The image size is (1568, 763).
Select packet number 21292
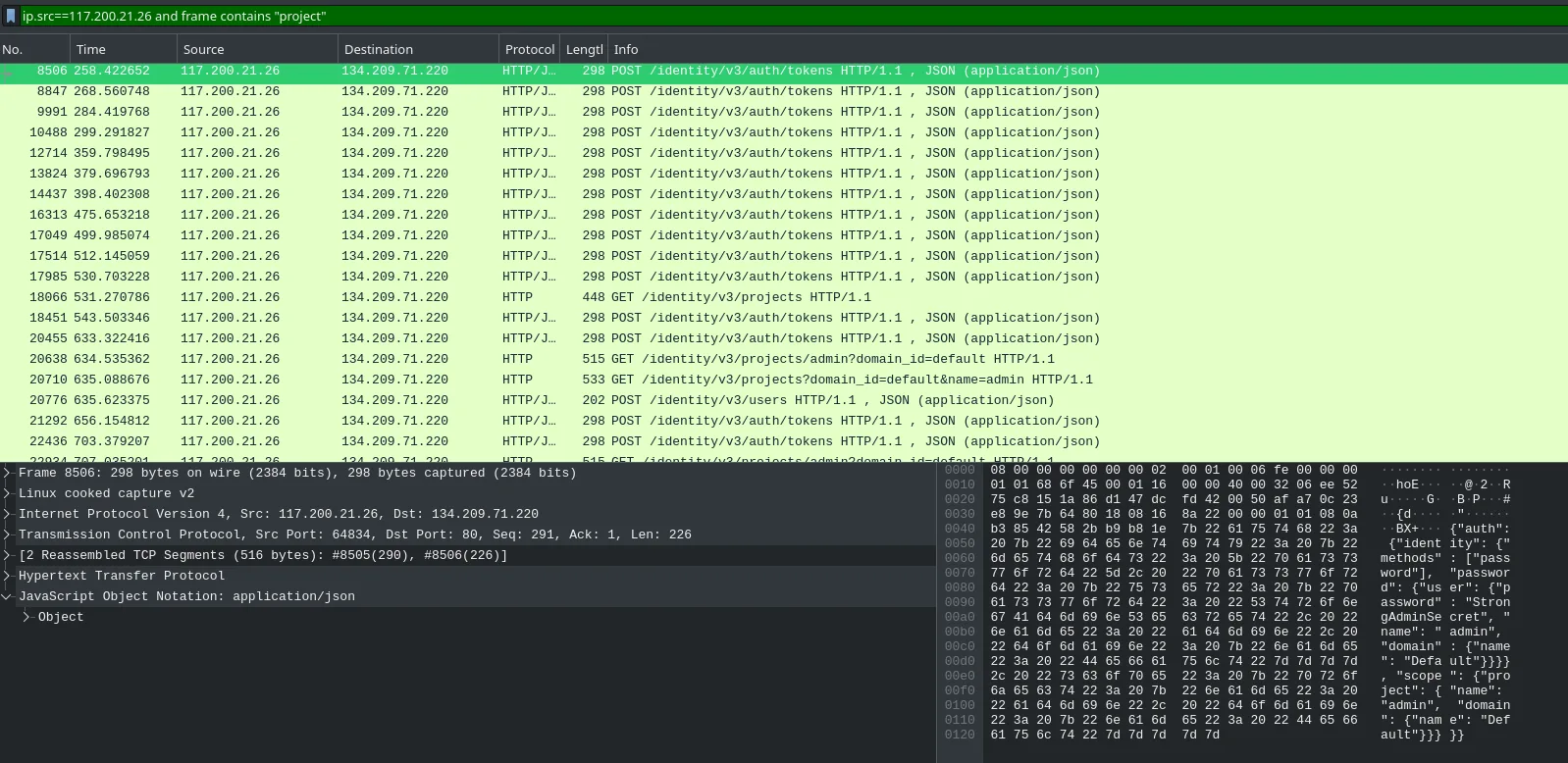tap(784, 421)
